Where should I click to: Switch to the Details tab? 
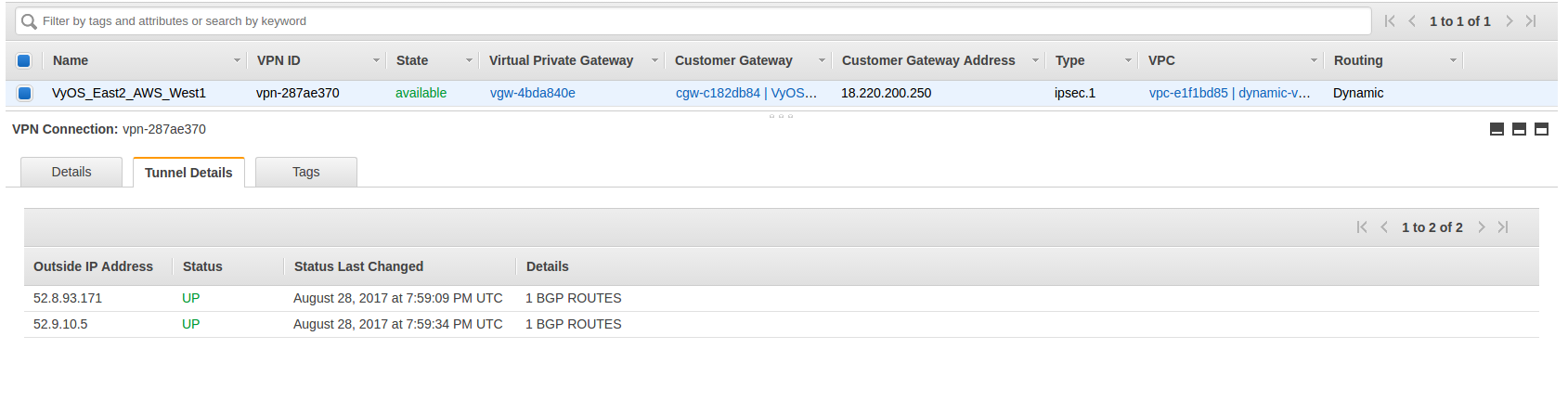tap(71, 172)
